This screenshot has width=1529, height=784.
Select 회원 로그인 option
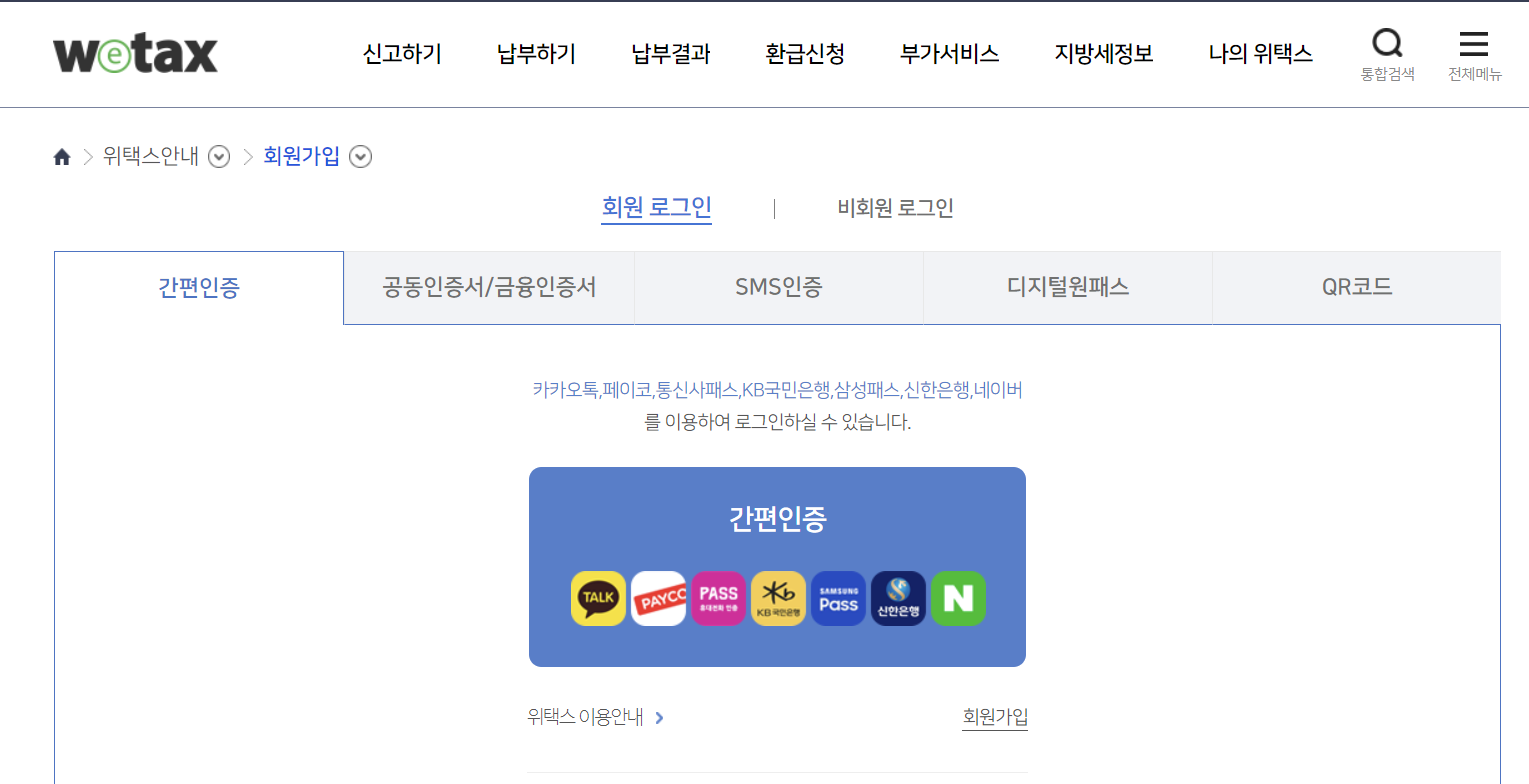(656, 208)
